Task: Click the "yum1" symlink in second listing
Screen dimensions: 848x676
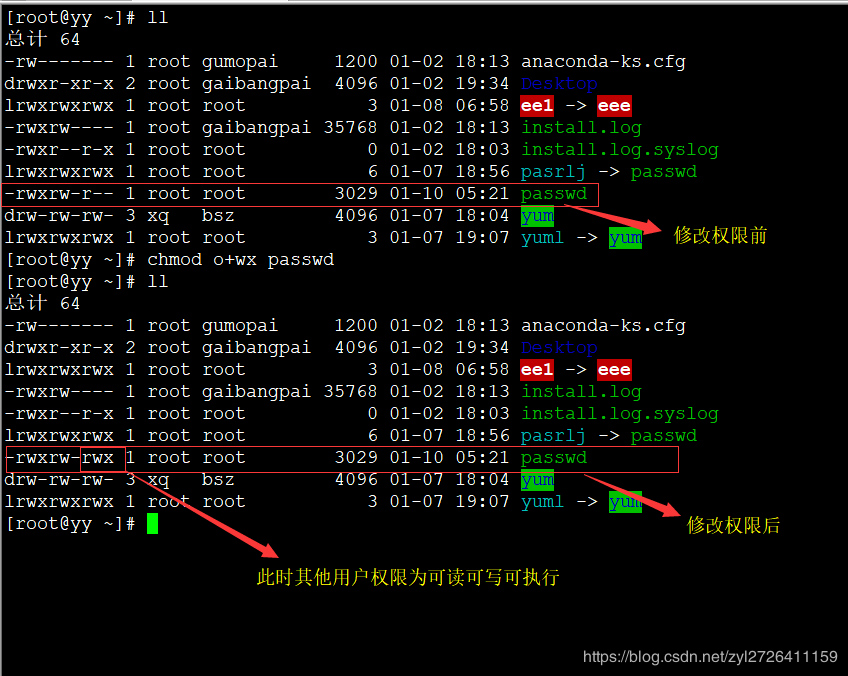Action: pos(542,502)
